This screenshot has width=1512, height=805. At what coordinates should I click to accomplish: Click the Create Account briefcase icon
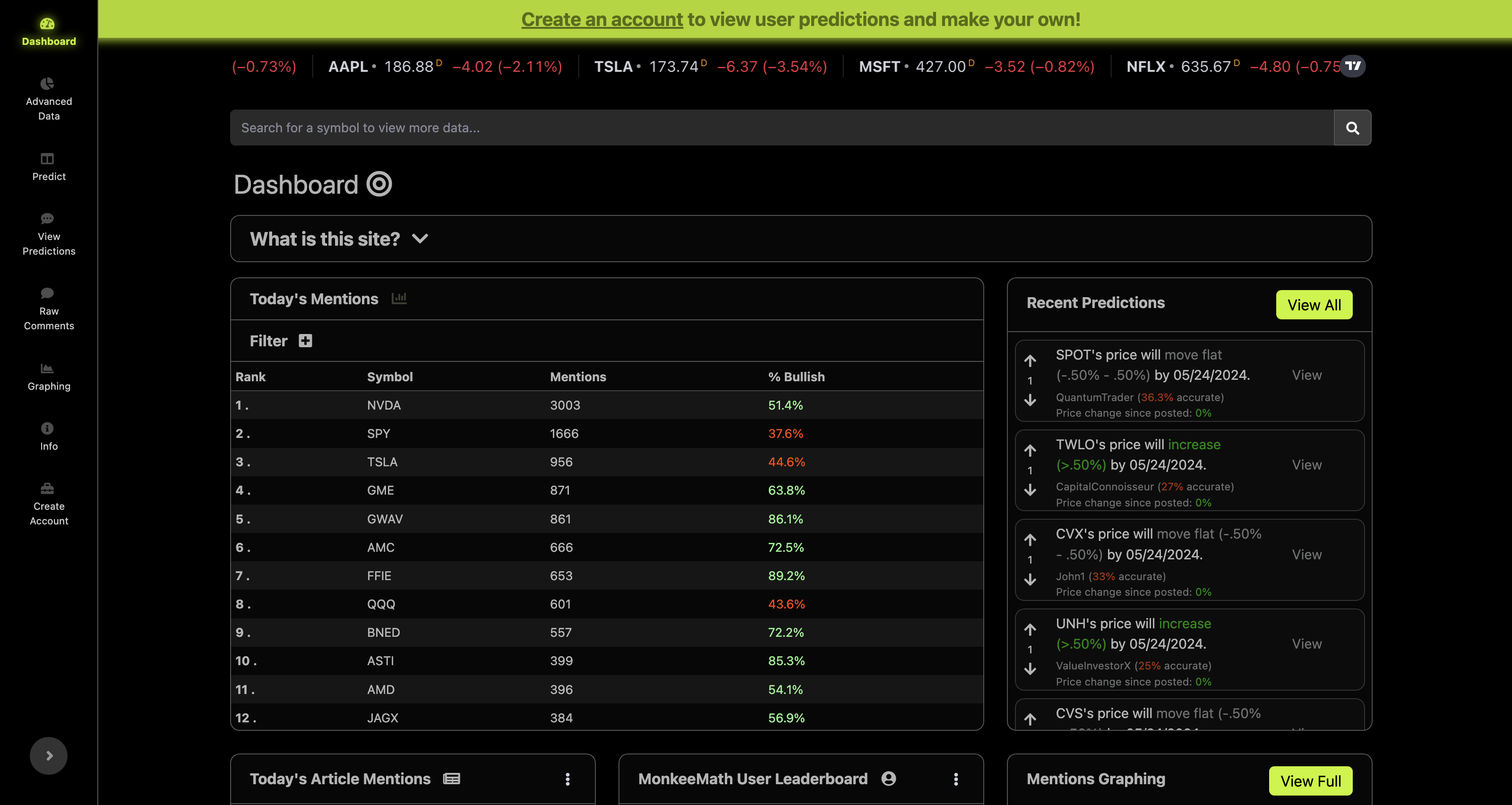(48, 488)
